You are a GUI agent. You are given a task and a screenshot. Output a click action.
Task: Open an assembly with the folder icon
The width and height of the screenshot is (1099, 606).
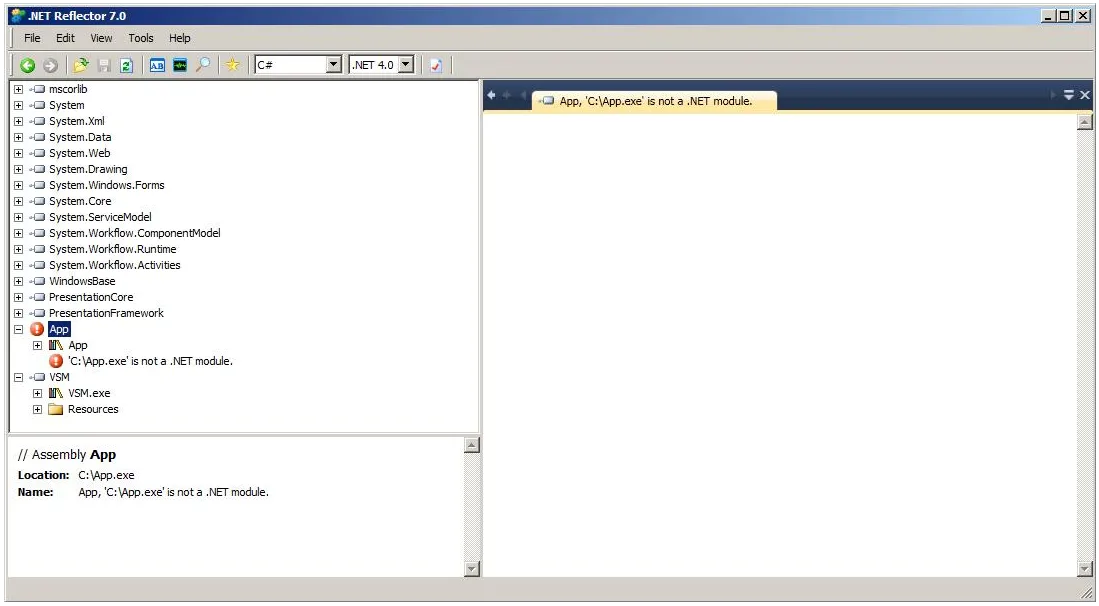pyautogui.click(x=81, y=65)
